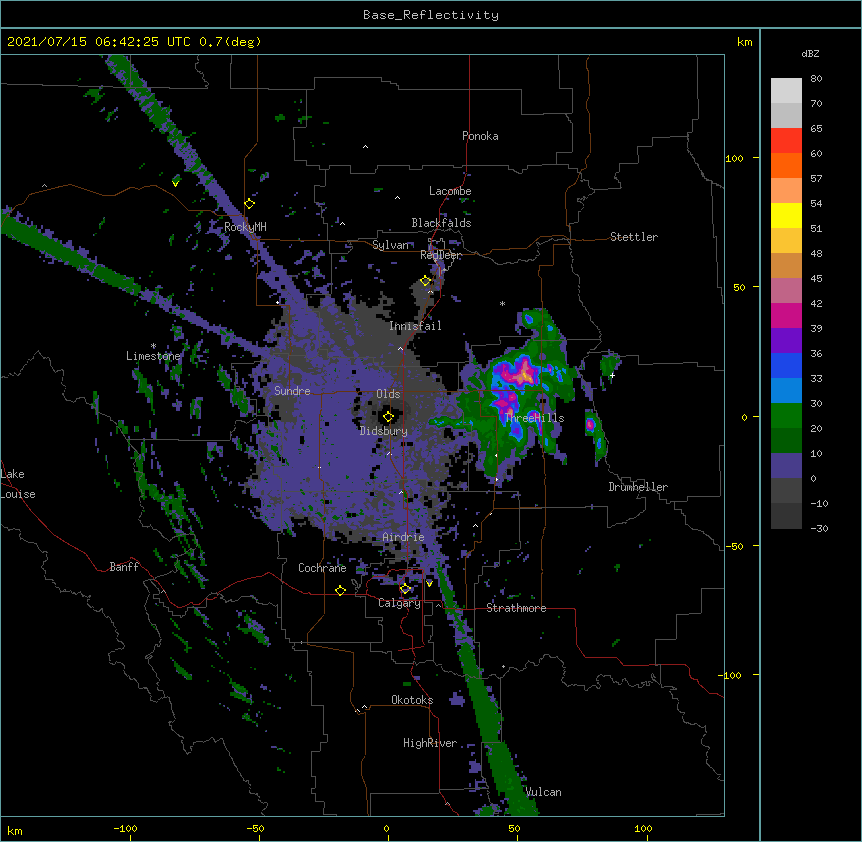Click the ThreeHills label over the storm
The height and width of the screenshot is (842, 862).
click(x=534, y=418)
